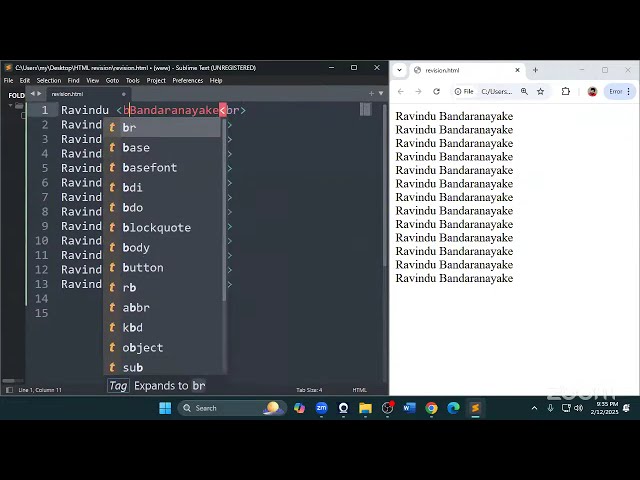Open the Help menu in Sublime Text
This screenshot has height=480, width=640.
(216, 80)
